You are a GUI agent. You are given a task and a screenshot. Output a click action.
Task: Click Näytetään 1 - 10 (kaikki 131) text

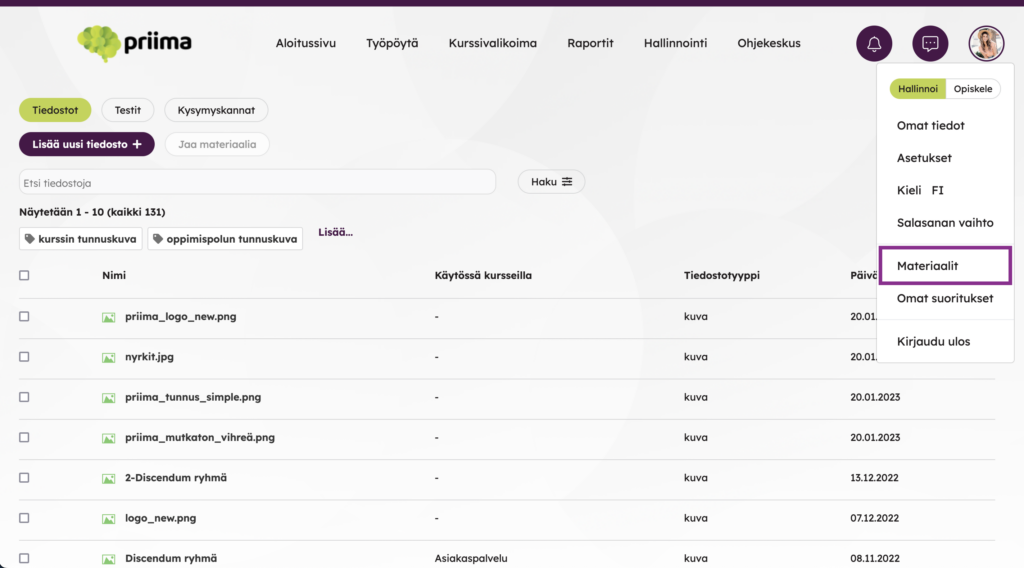(x=92, y=212)
